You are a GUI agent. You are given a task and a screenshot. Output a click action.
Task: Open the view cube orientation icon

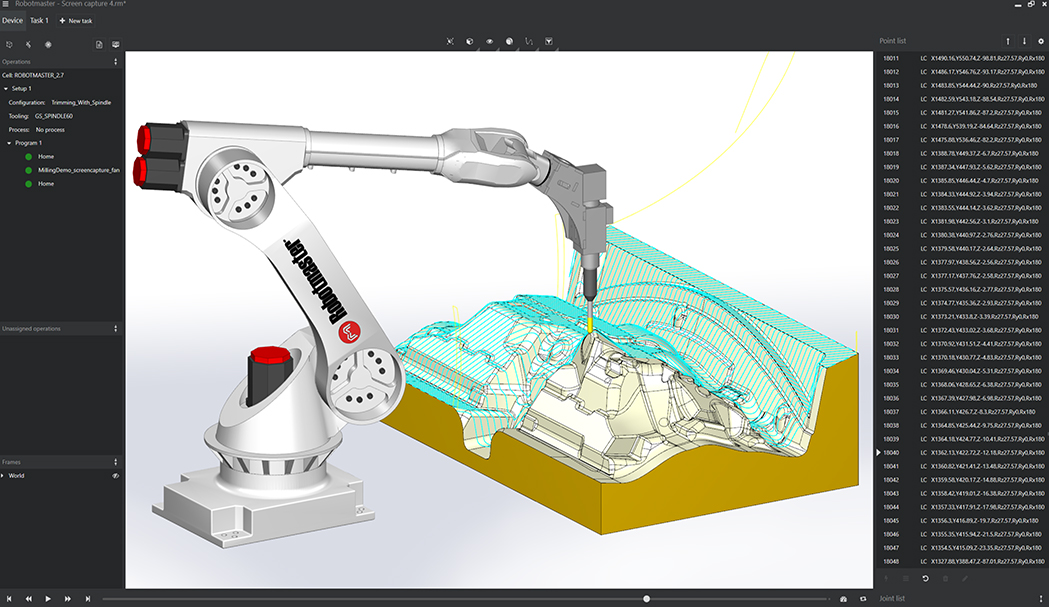point(470,41)
